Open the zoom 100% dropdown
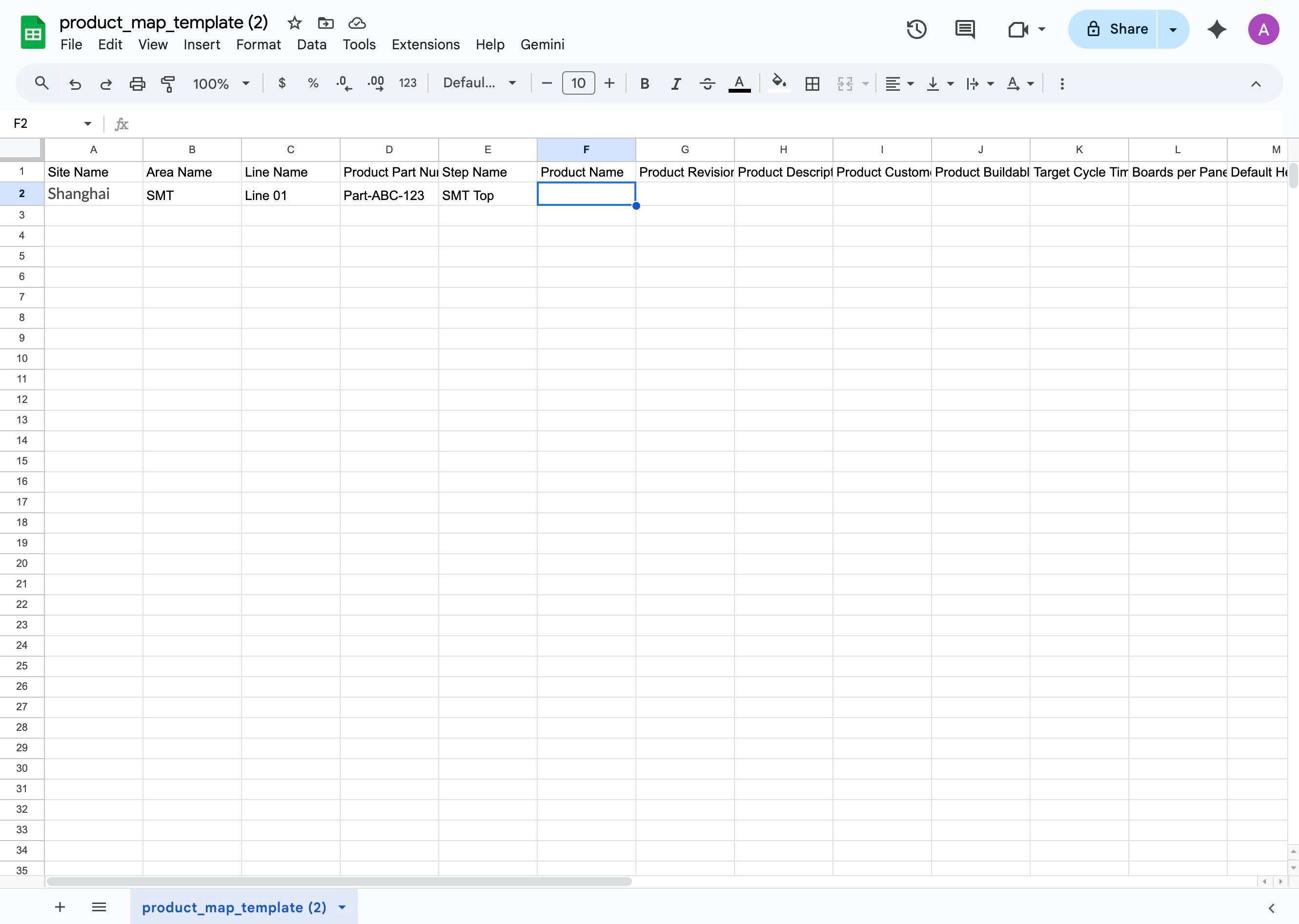The height and width of the screenshot is (924, 1299). [x=221, y=83]
